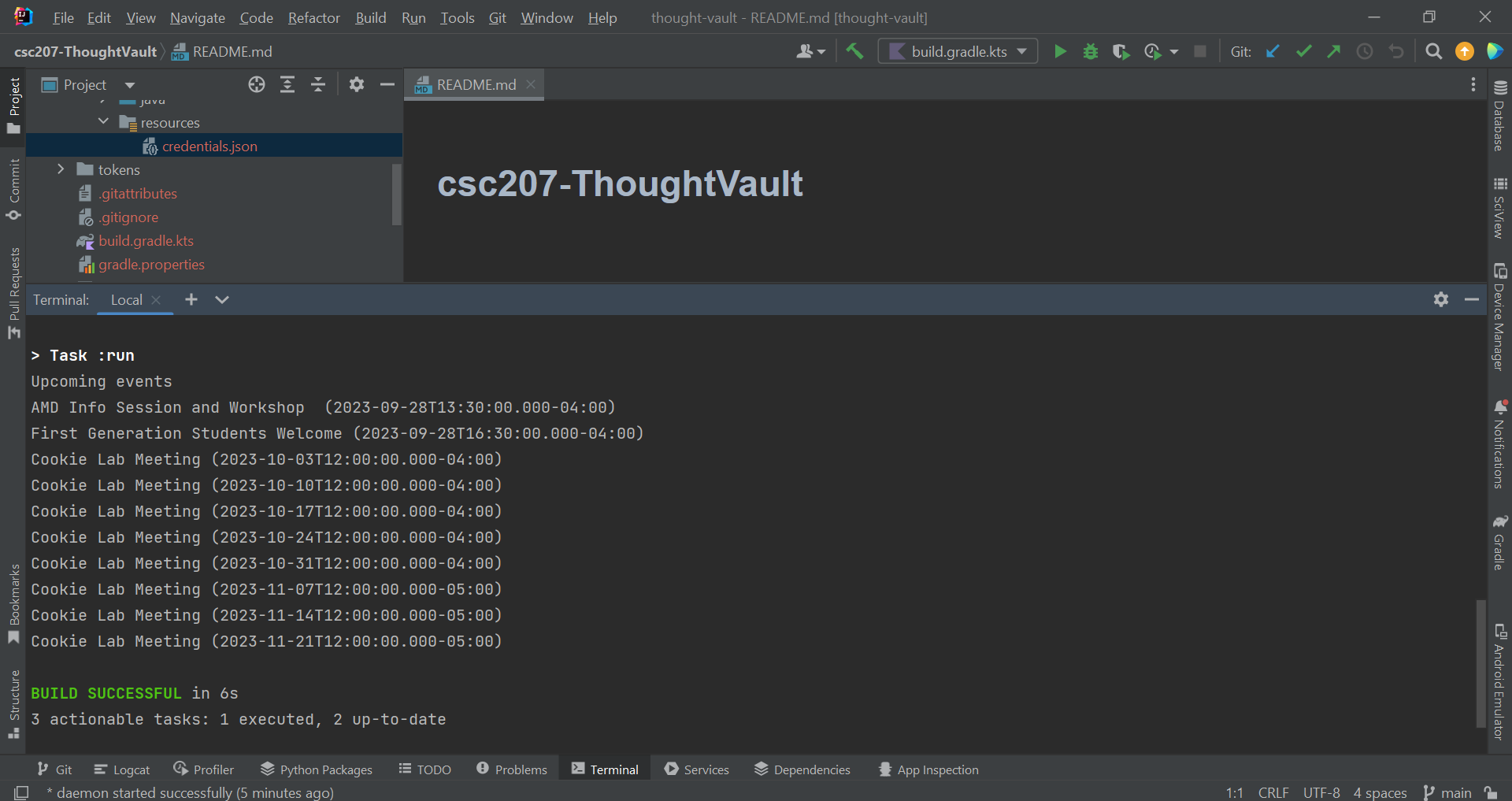Viewport: 1512px width, 801px height.
Task: Open Terminal session type dropdown arrow
Action: [222, 299]
